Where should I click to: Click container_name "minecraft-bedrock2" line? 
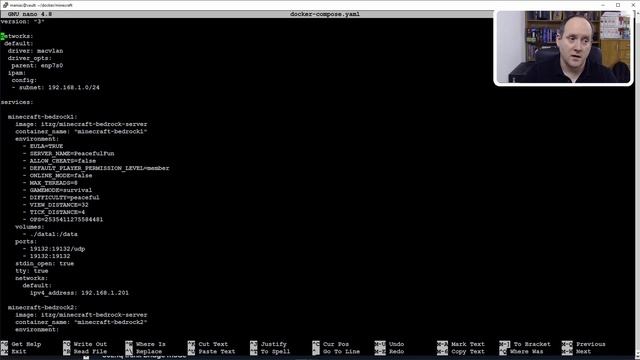tap(81, 323)
